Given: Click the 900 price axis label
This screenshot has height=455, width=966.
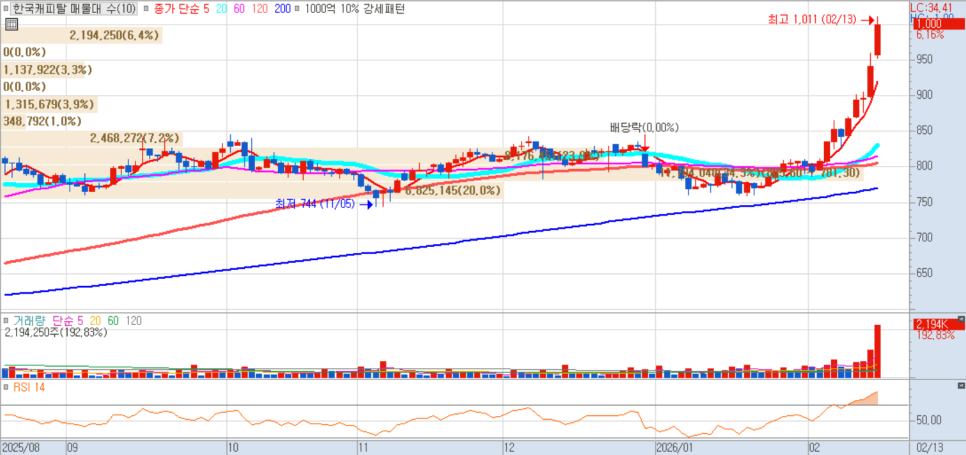Looking at the screenshot, I should click(x=924, y=95).
